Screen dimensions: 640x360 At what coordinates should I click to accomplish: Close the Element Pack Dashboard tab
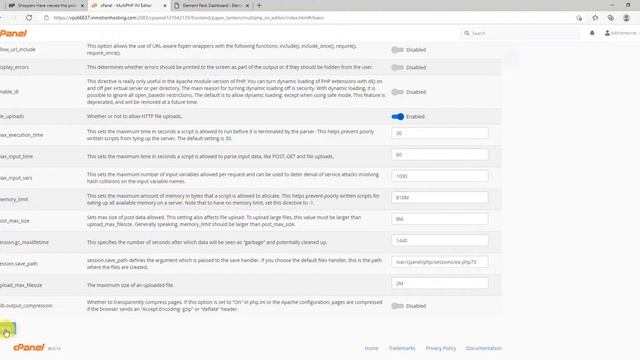click(x=247, y=6)
